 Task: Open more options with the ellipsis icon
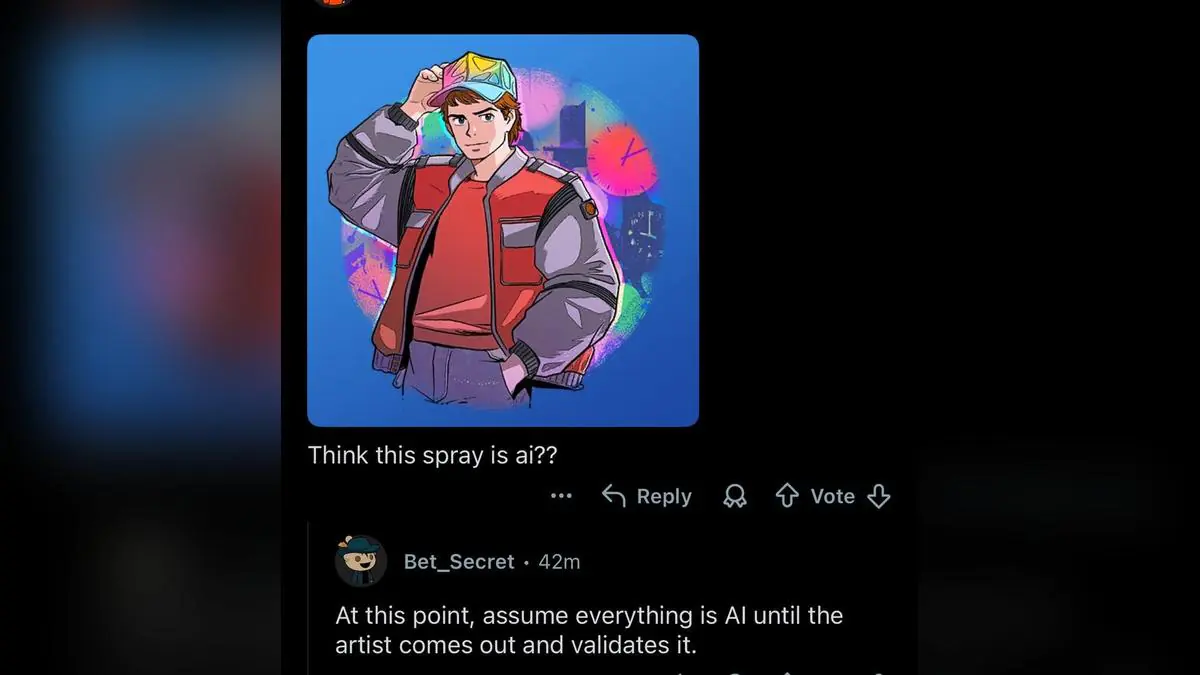(561, 496)
